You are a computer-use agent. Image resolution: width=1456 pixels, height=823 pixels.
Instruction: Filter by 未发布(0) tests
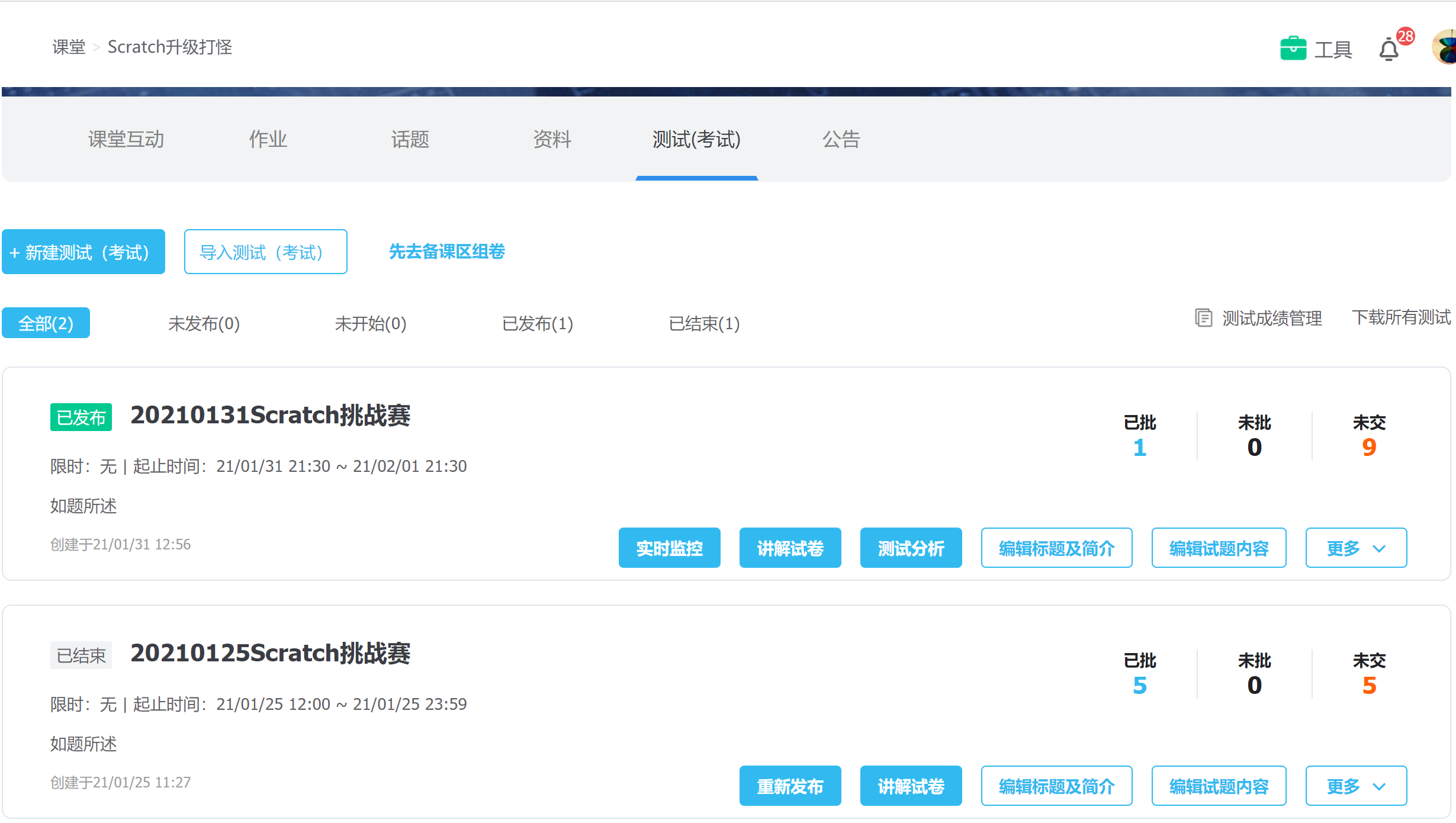204,324
